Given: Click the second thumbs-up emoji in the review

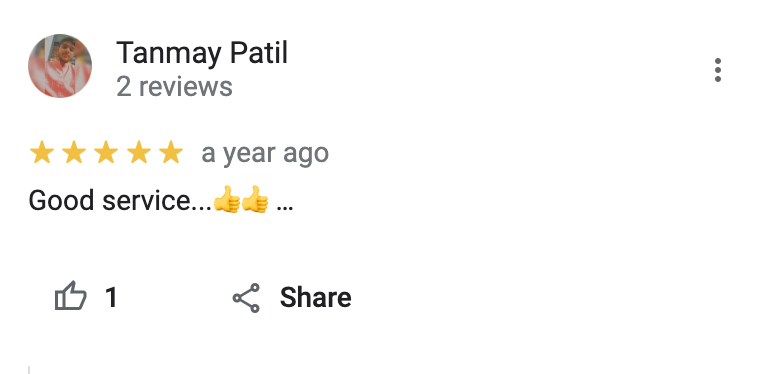Looking at the screenshot, I should tap(255, 199).
